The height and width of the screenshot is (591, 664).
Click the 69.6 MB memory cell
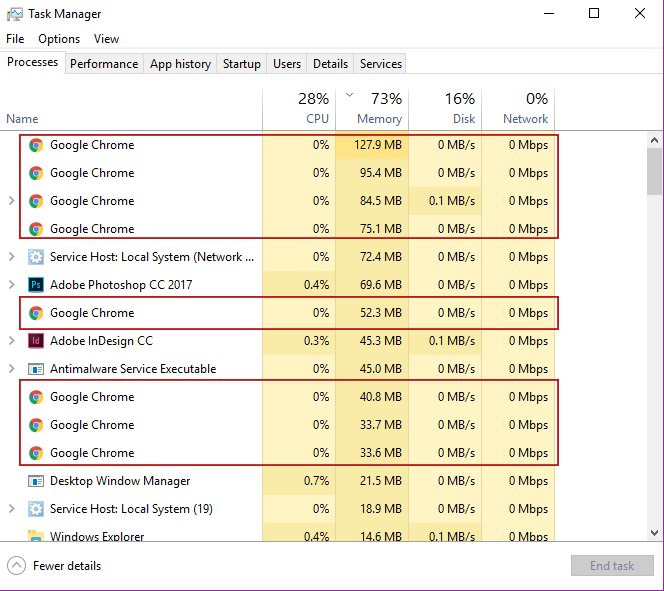click(372, 285)
